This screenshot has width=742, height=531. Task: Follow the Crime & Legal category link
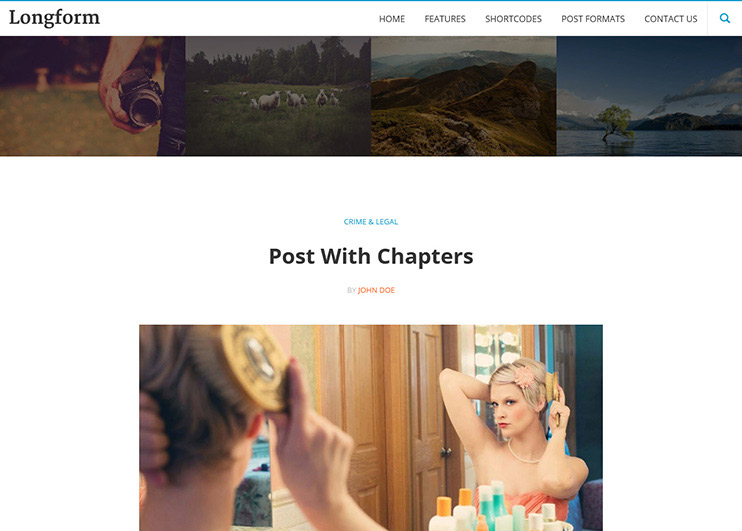tap(371, 221)
